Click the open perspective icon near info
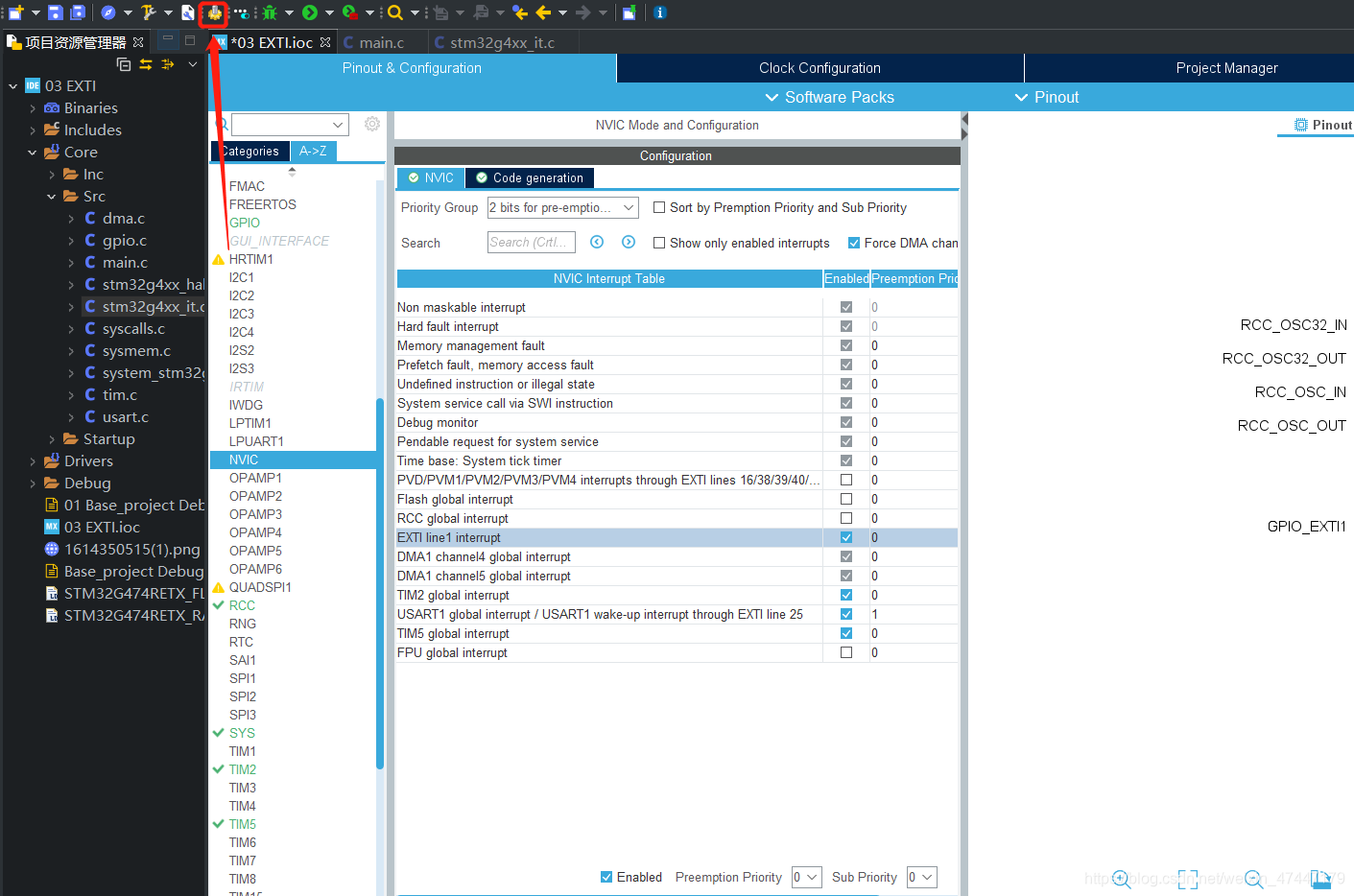 click(x=629, y=12)
